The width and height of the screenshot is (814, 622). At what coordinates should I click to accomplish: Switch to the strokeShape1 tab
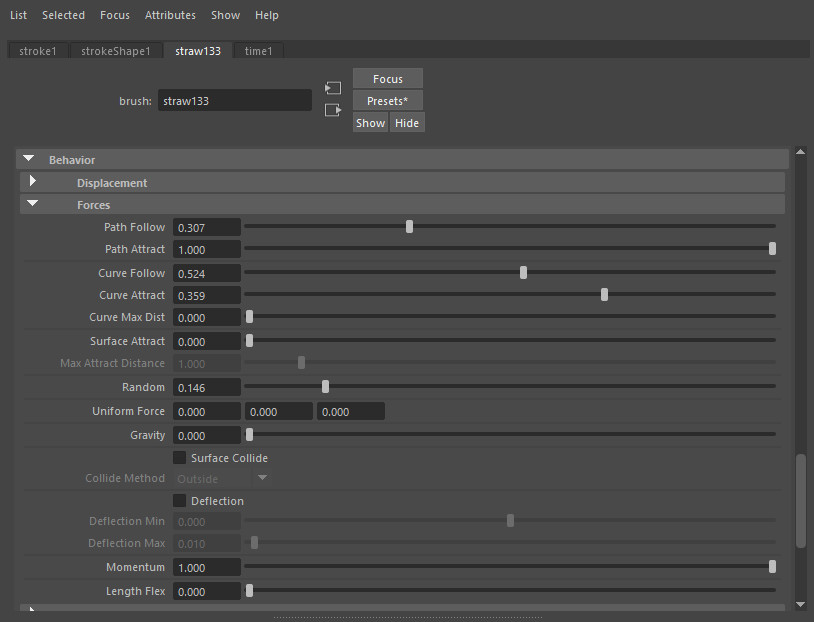[x=116, y=51]
